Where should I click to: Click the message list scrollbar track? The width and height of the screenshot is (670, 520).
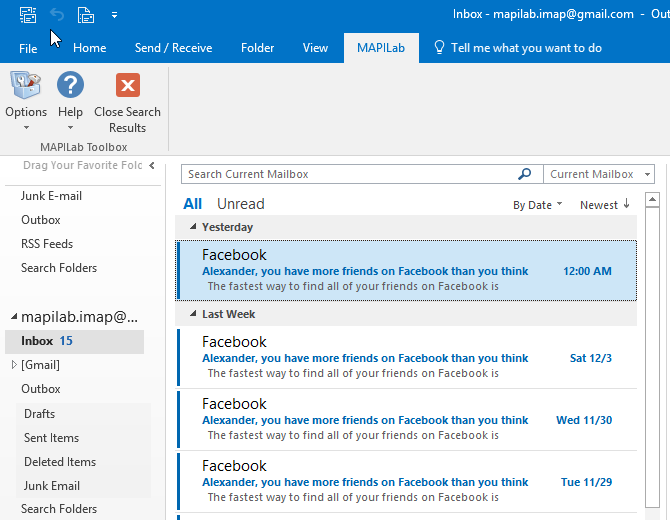(652, 357)
